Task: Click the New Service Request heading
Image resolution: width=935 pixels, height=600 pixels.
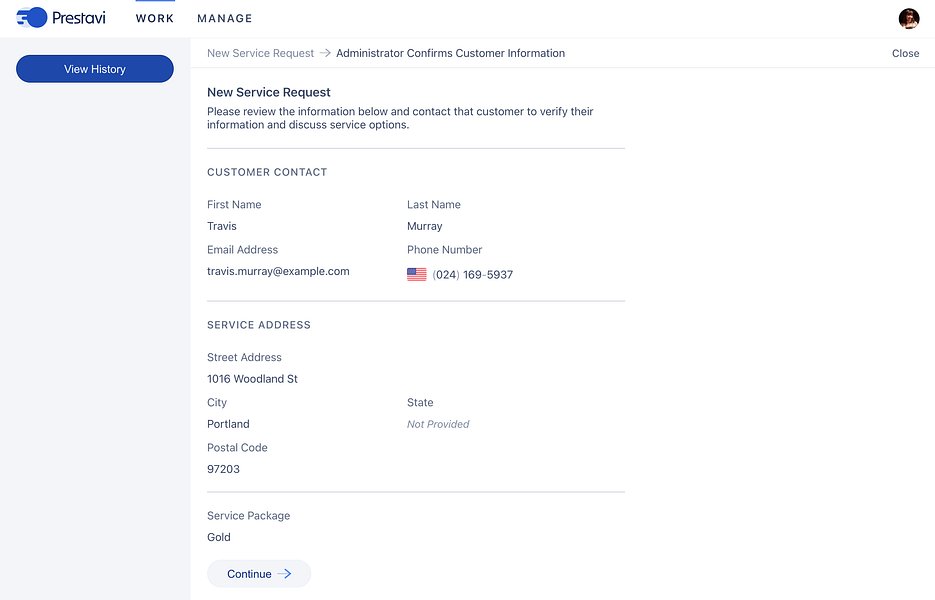Action: [x=268, y=92]
